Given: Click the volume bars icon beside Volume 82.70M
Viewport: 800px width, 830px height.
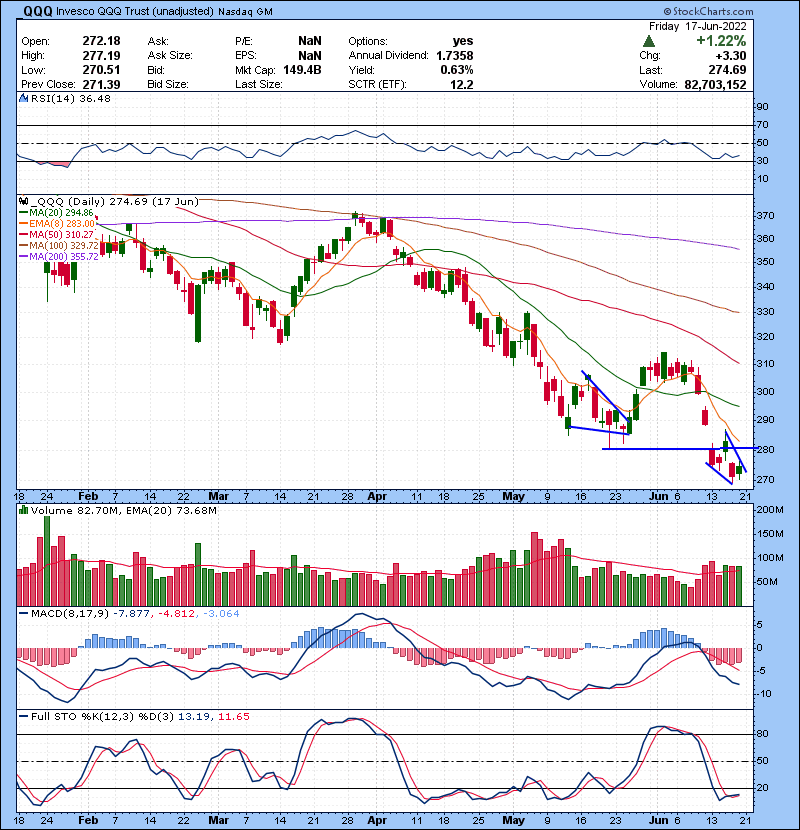Looking at the screenshot, I should [x=23, y=510].
